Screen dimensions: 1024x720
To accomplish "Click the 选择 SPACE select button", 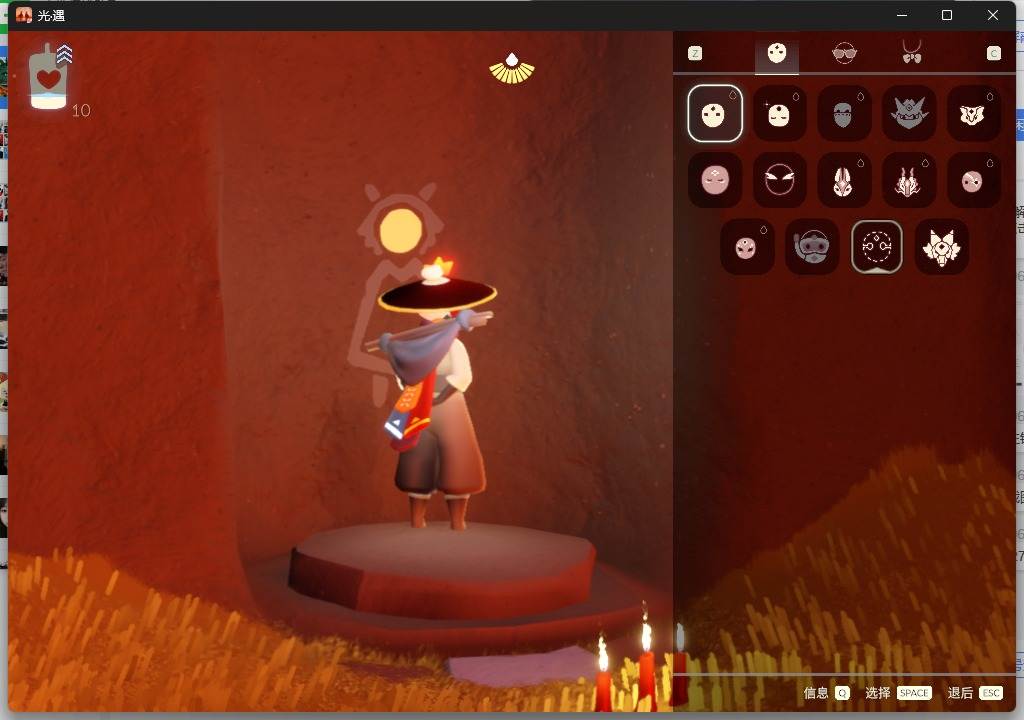I will [898, 693].
